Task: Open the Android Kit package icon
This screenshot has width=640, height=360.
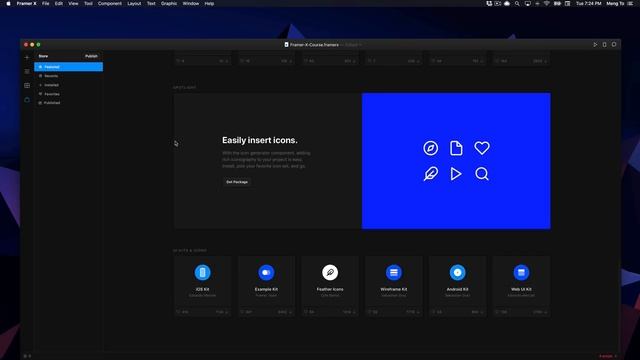Action: (x=457, y=272)
